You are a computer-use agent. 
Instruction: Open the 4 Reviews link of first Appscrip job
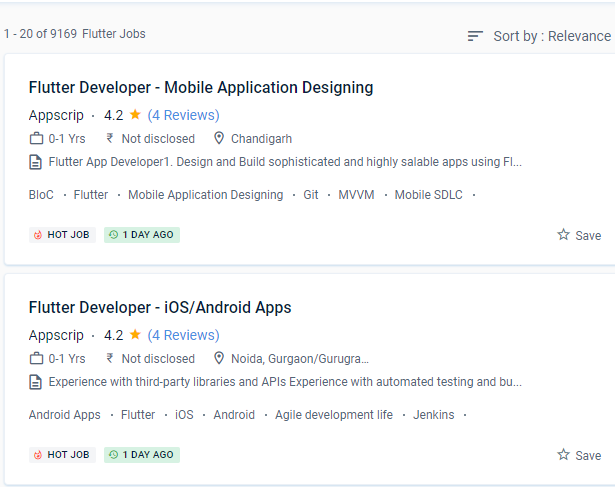pos(184,115)
